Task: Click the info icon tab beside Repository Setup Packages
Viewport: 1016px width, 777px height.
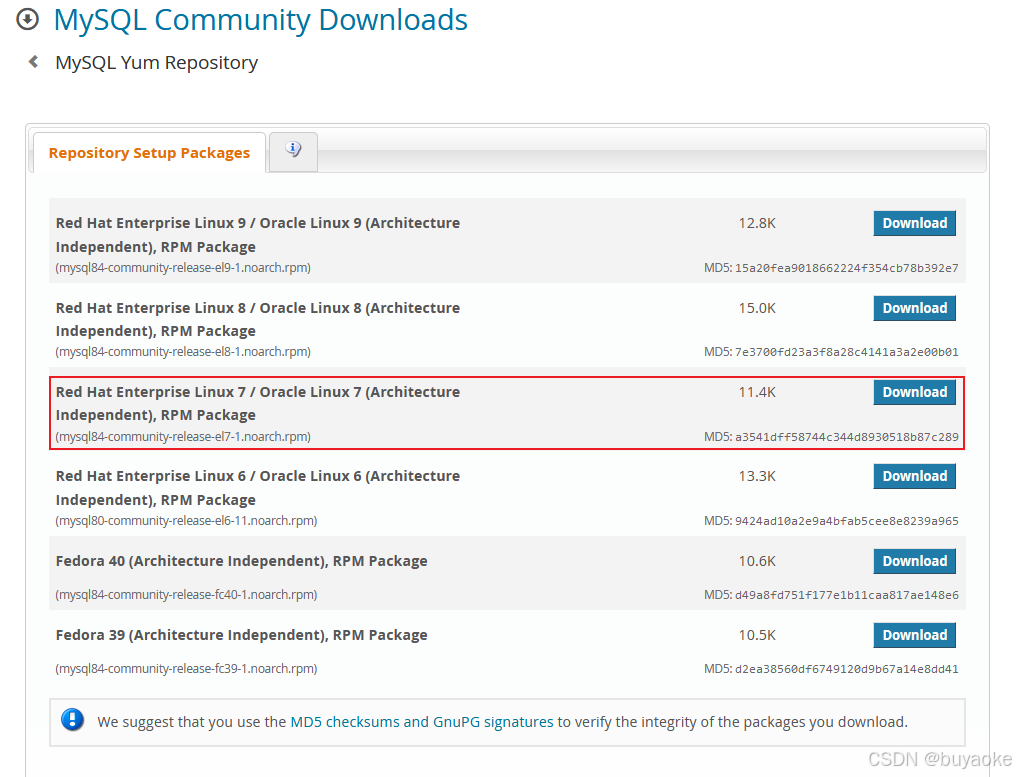Action: 292,149
